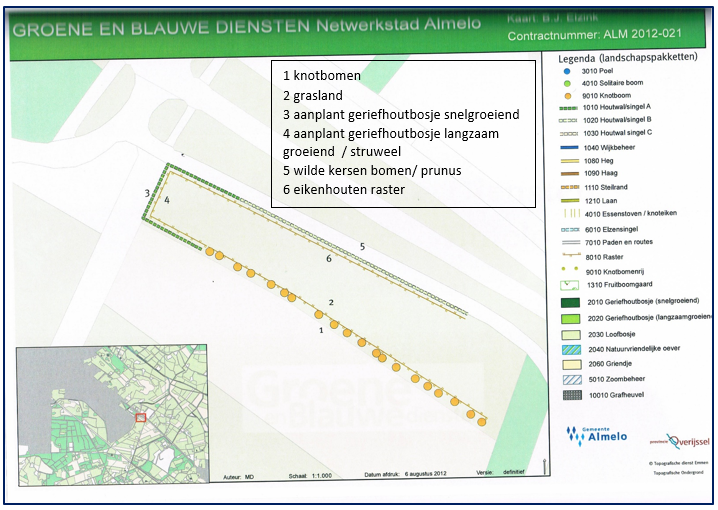Screen dimensions: 718x510
Task: Click the 1310 Fruitboomgaard legend symbol
Action: (x=570, y=285)
